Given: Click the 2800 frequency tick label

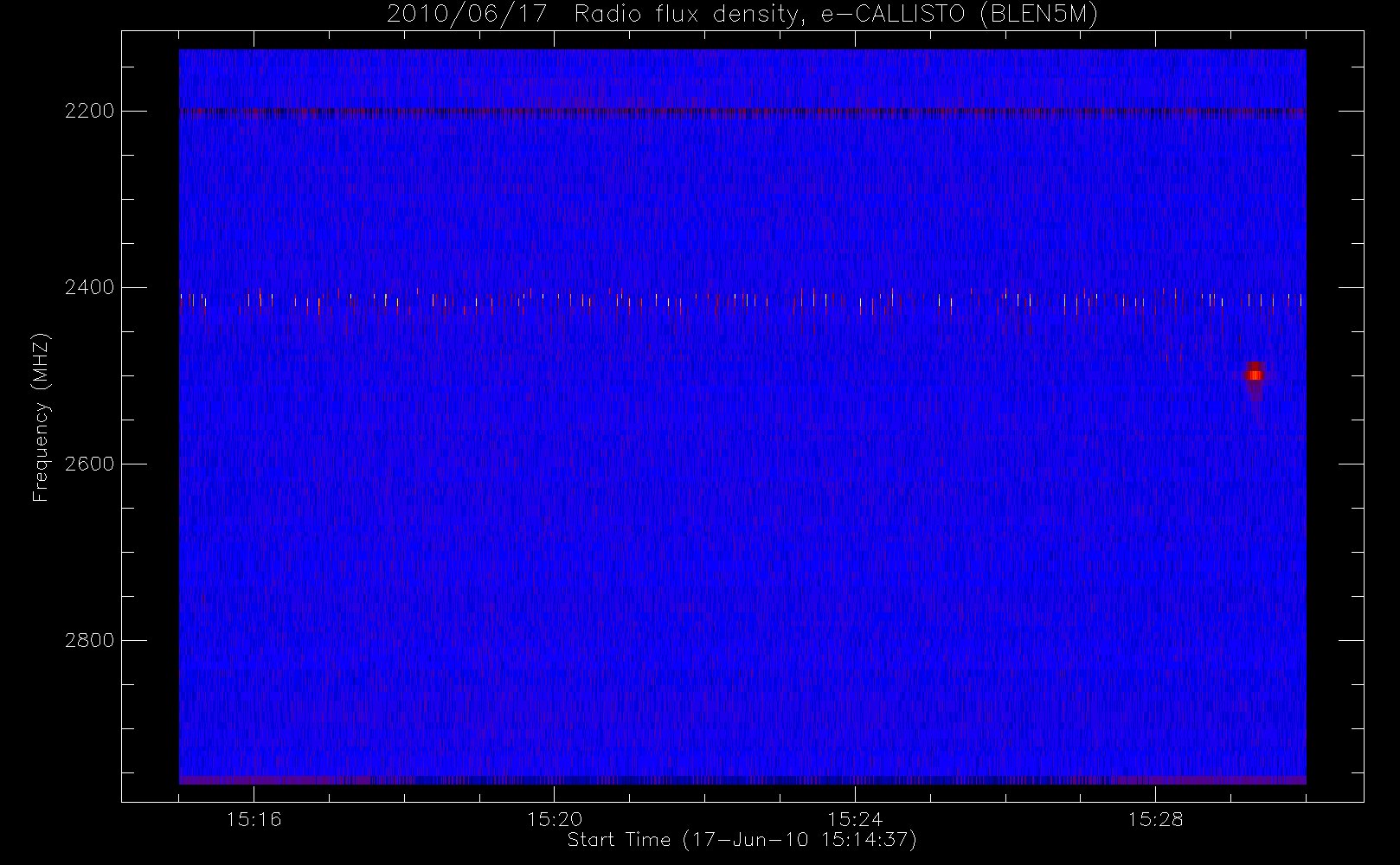Looking at the screenshot, I should [89, 641].
